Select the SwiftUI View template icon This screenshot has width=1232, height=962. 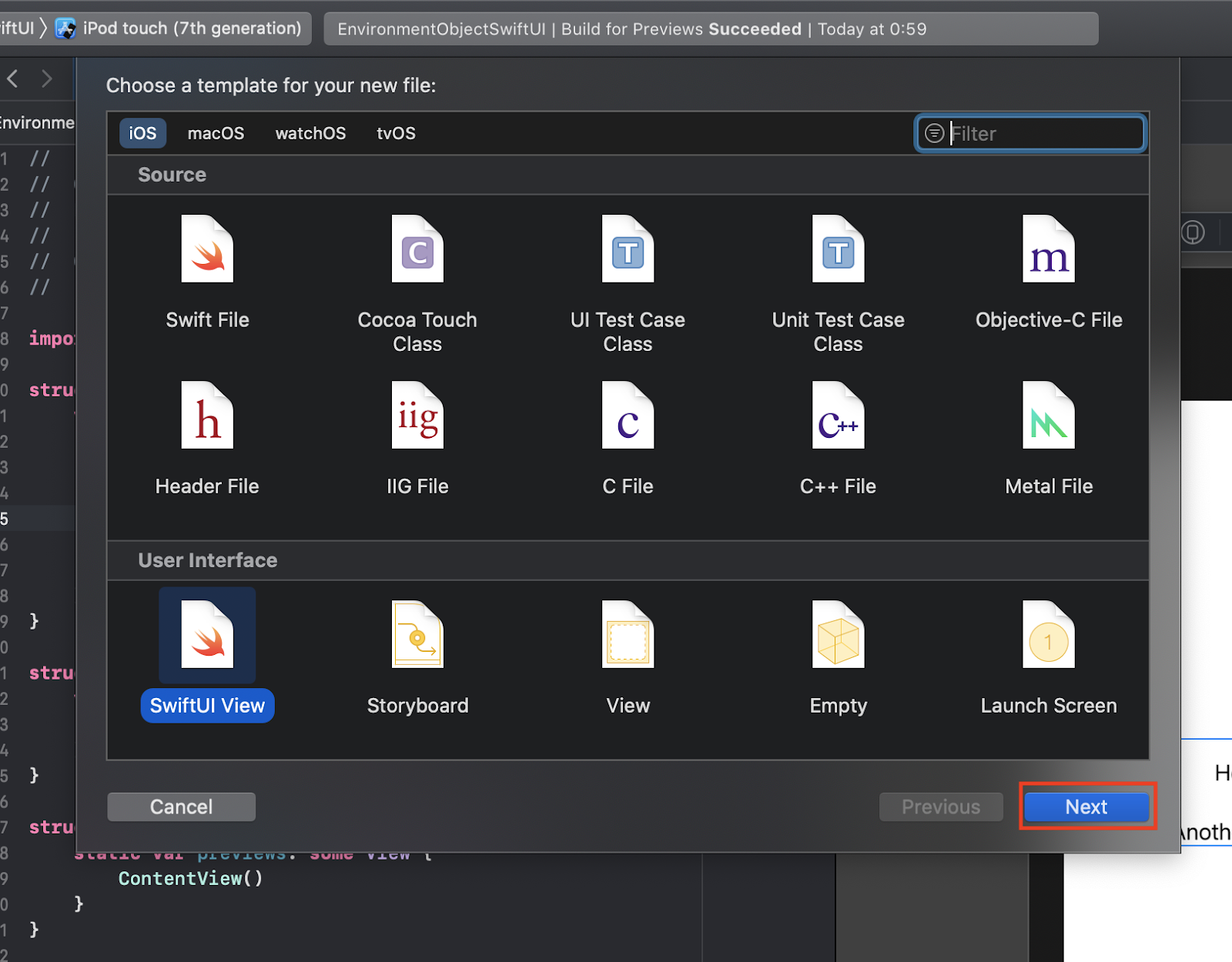pyautogui.click(x=207, y=634)
